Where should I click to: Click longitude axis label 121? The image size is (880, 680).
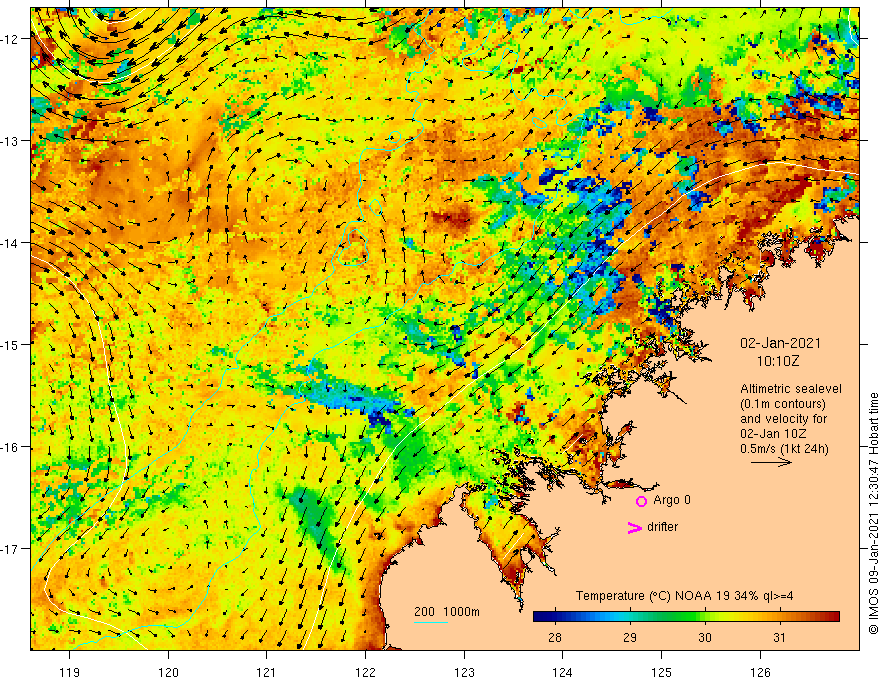(x=267, y=672)
